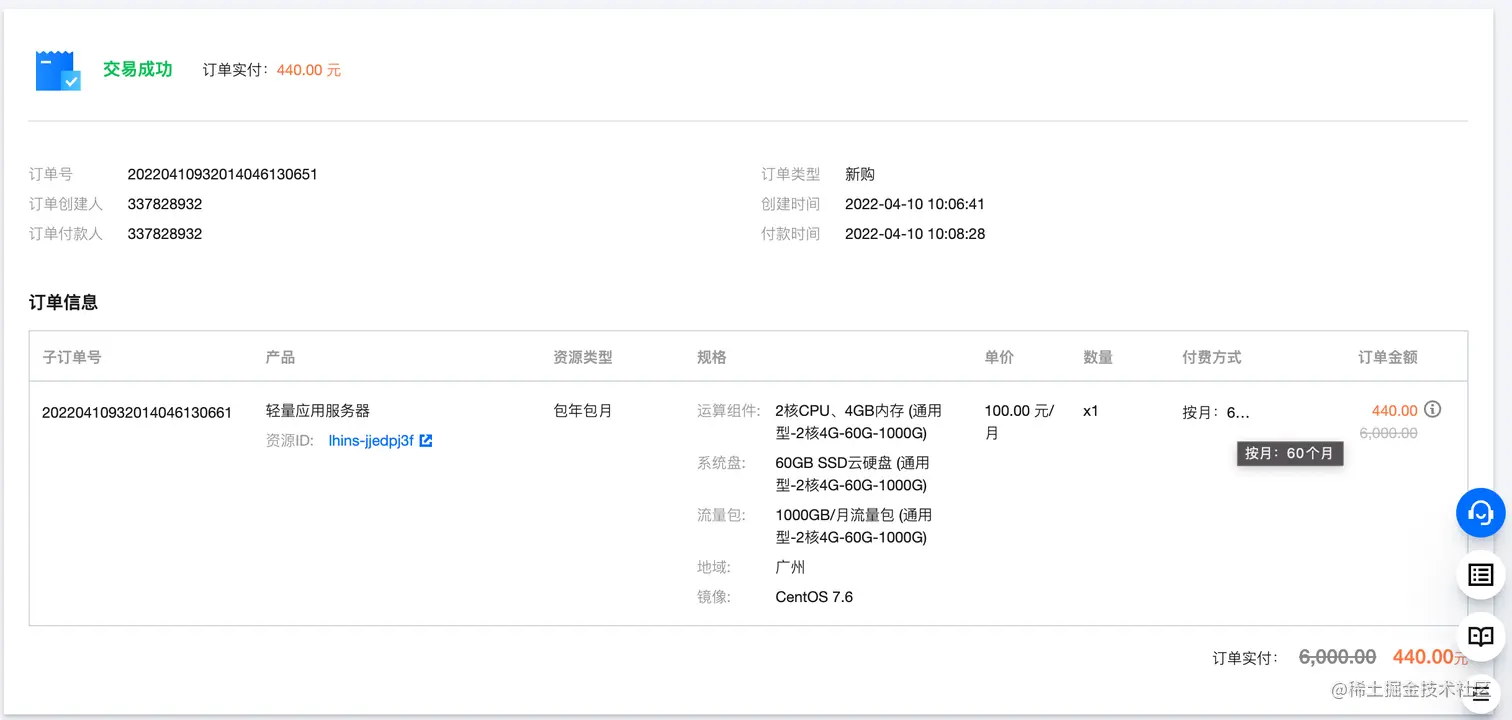
Task: Open resource link lhins-jjedpj3f
Action: coord(371,440)
